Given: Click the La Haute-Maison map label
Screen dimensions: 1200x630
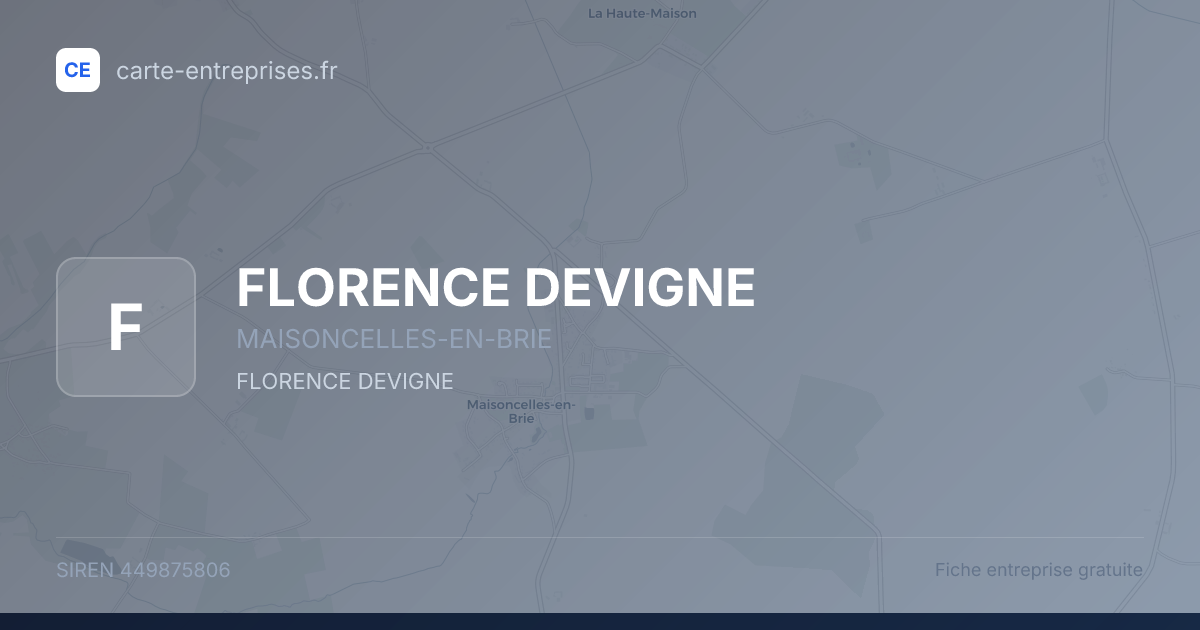Looking at the screenshot, I should [642, 13].
